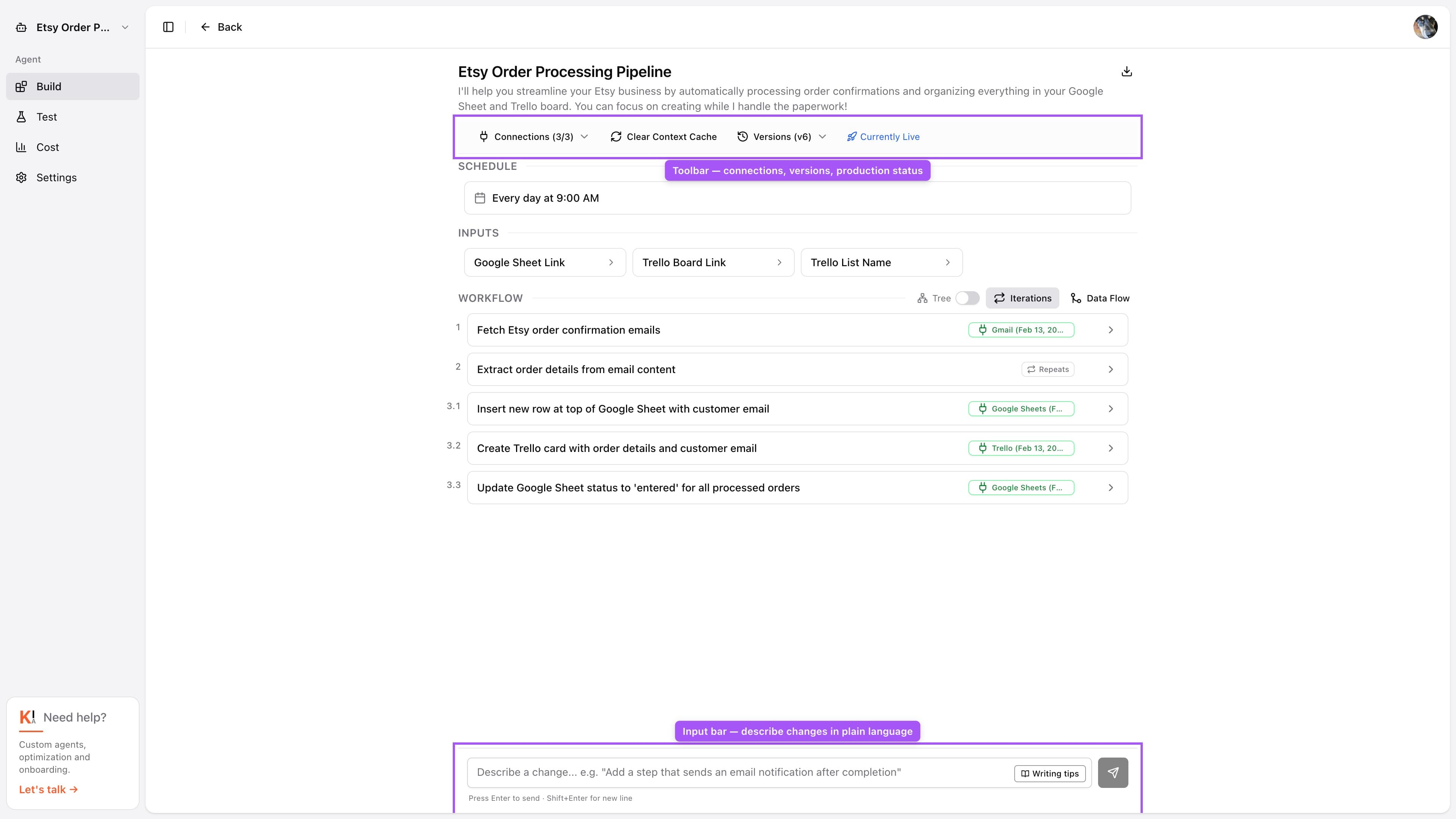Download the agent configuration

[x=1127, y=72]
